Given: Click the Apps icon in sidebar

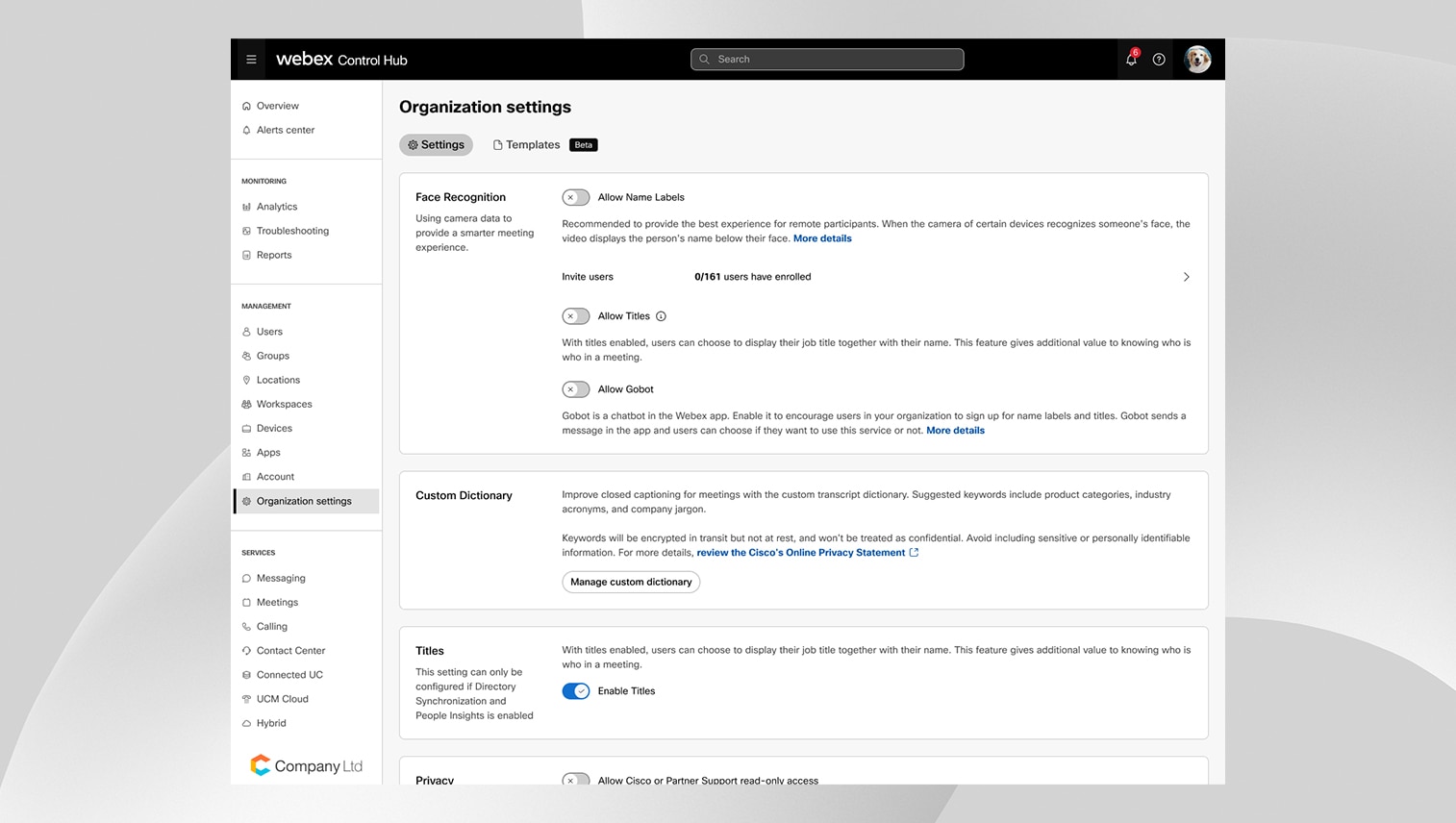Looking at the screenshot, I should (x=246, y=452).
